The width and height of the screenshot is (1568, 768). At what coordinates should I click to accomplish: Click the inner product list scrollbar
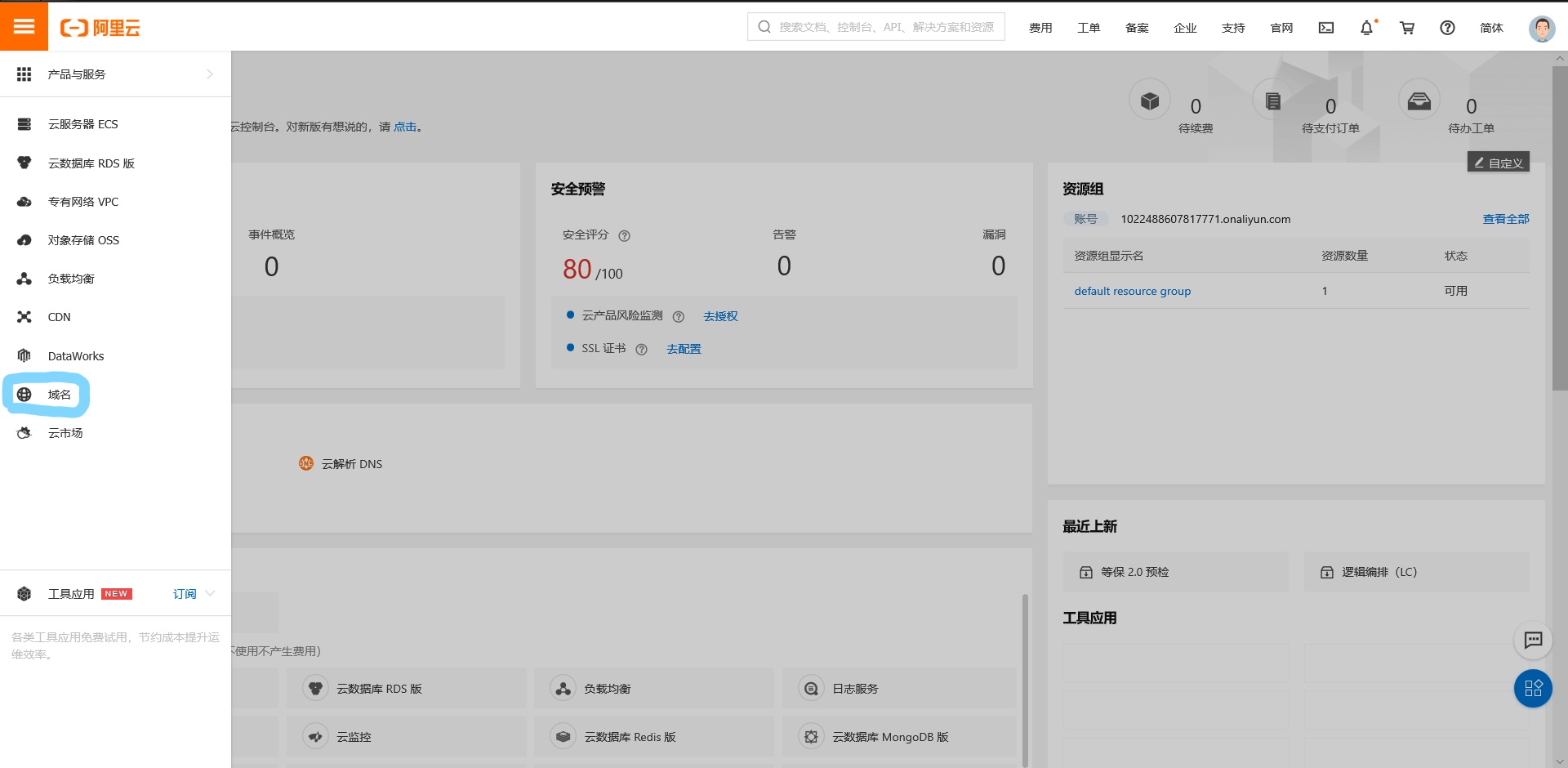pyautogui.click(x=1025, y=681)
